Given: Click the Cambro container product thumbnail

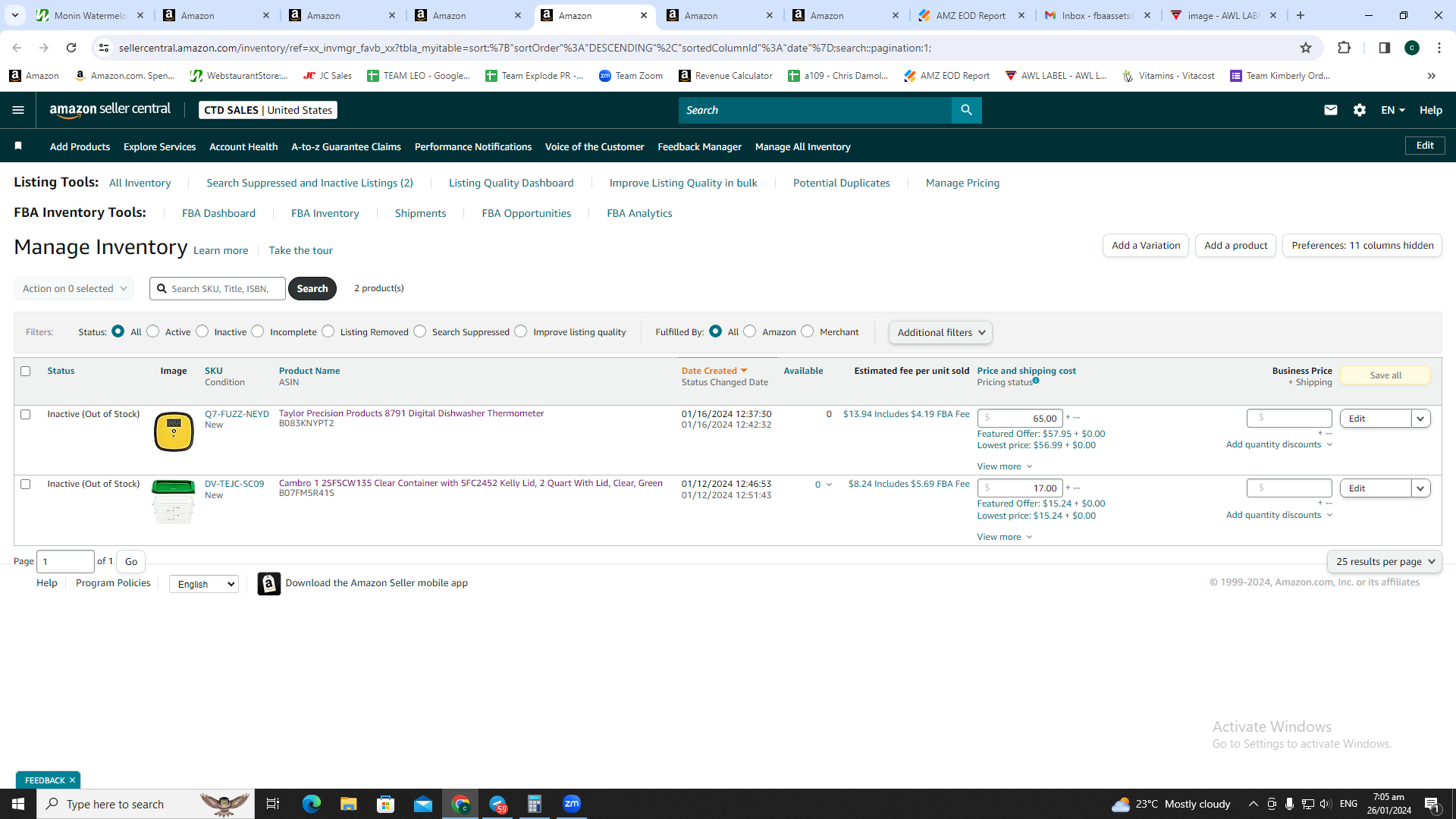Looking at the screenshot, I should tap(174, 502).
